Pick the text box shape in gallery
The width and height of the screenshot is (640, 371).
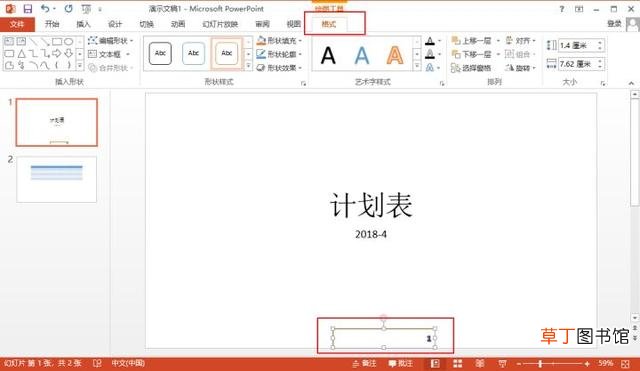[x=9, y=41]
